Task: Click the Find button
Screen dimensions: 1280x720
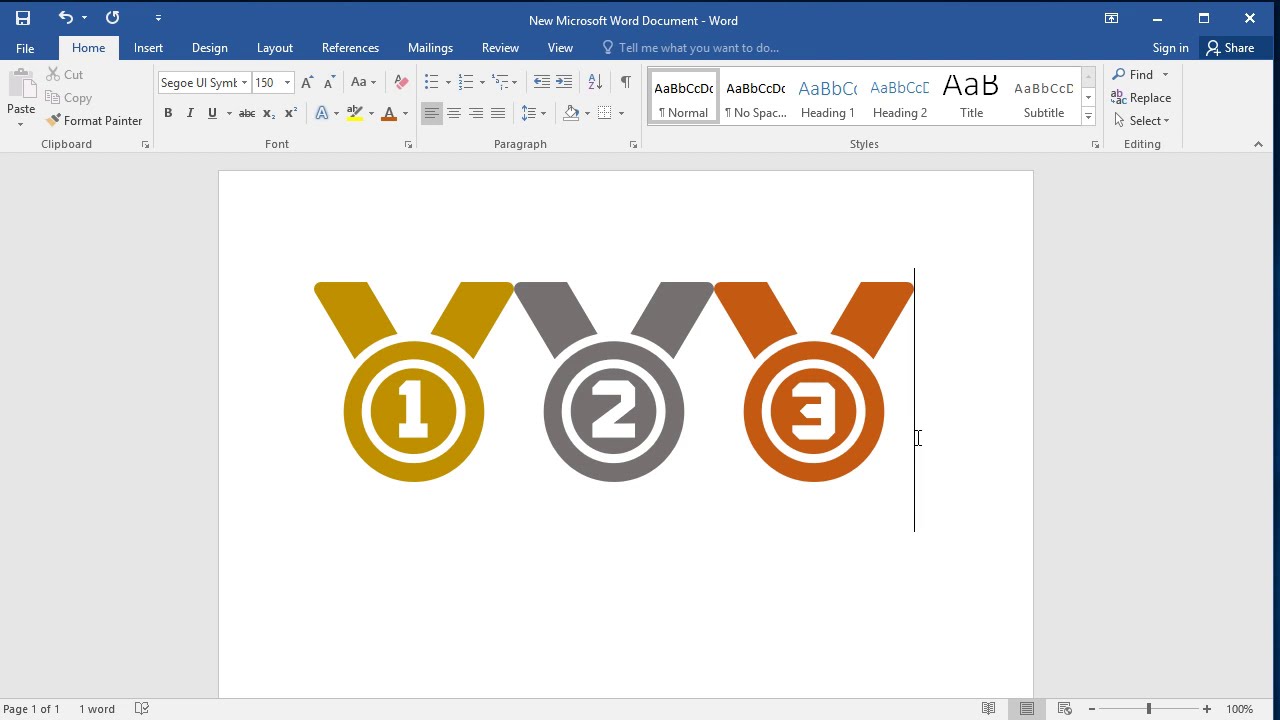Action: [1133, 75]
